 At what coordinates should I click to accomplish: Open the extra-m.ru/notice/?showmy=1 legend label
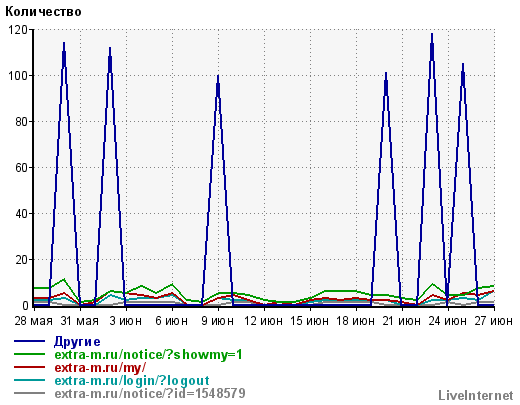click(x=148, y=355)
